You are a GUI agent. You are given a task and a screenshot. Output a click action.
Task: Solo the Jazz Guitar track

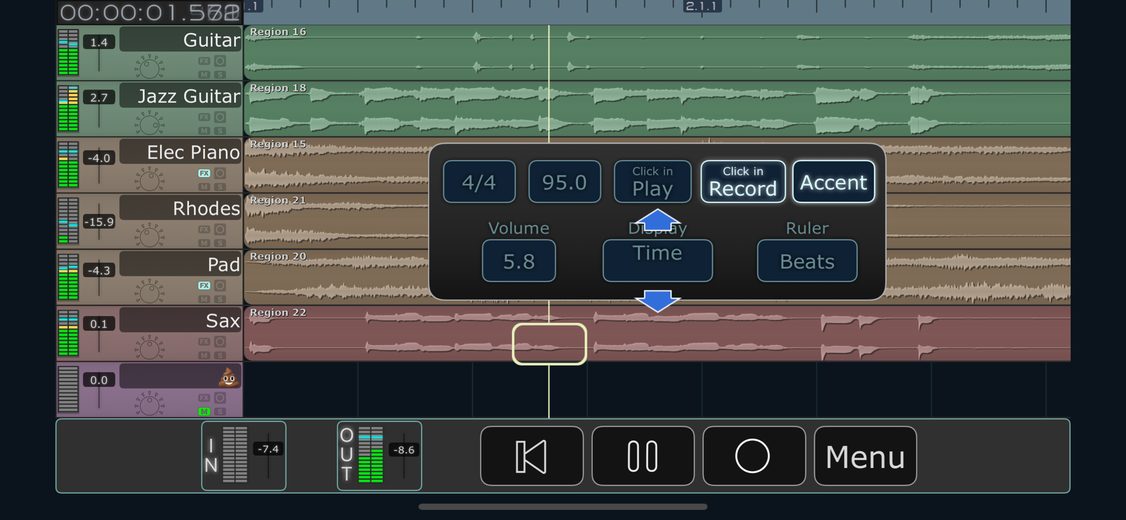click(x=220, y=130)
